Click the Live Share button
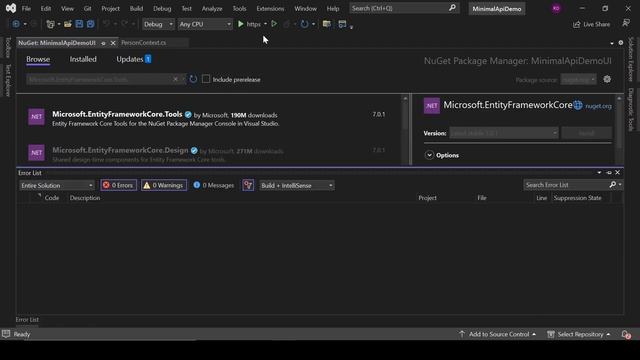Viewport: 640px width, 360px height. [591, 24]
